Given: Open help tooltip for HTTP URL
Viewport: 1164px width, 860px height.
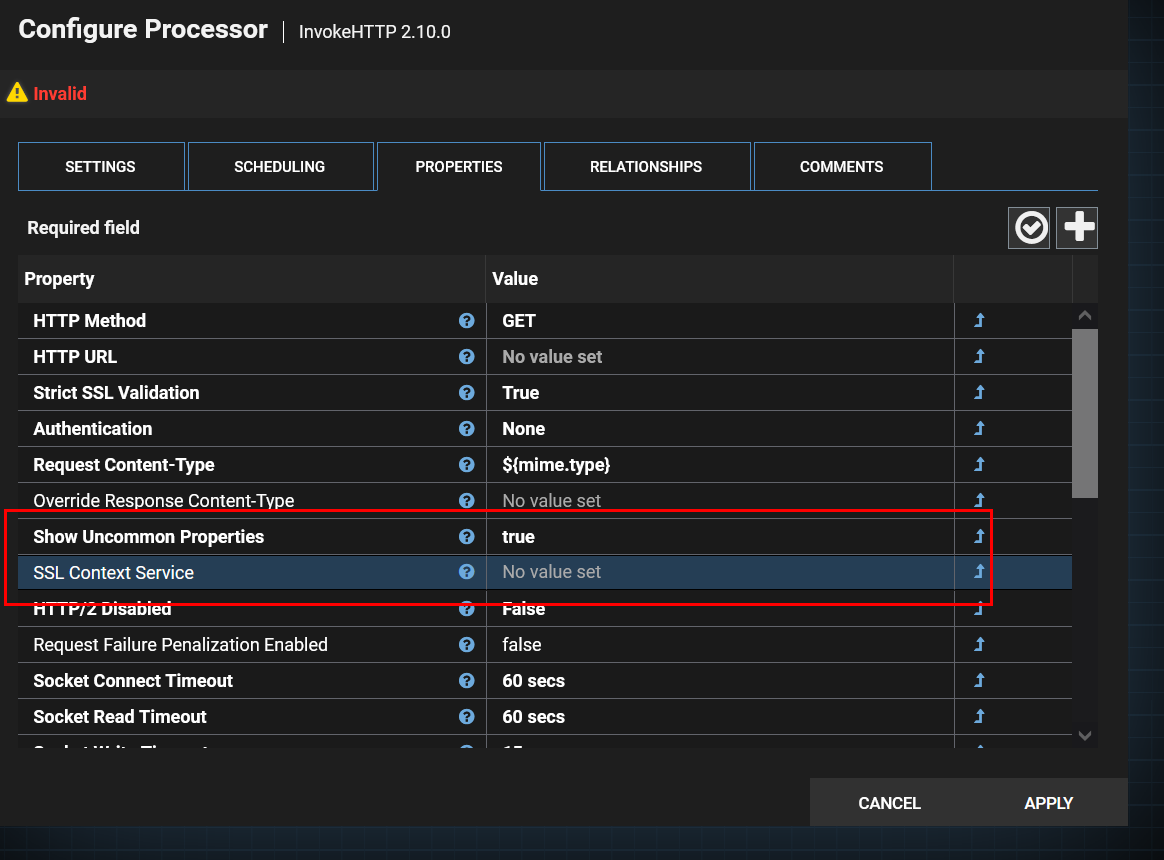Looking at the screenshot, I should pyautogui.click(x=466, y=356).
